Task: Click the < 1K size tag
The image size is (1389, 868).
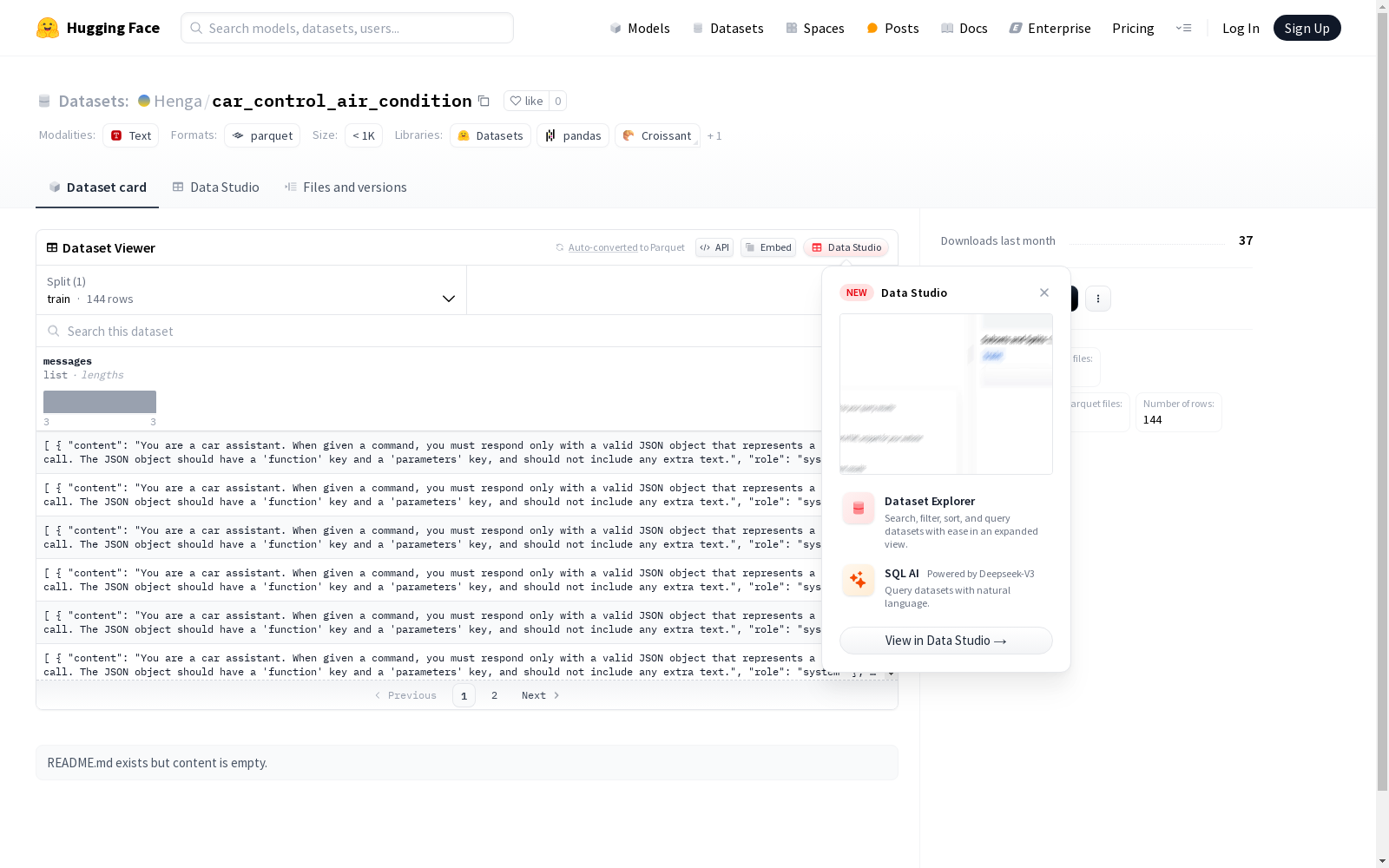Action: point(364,135)
